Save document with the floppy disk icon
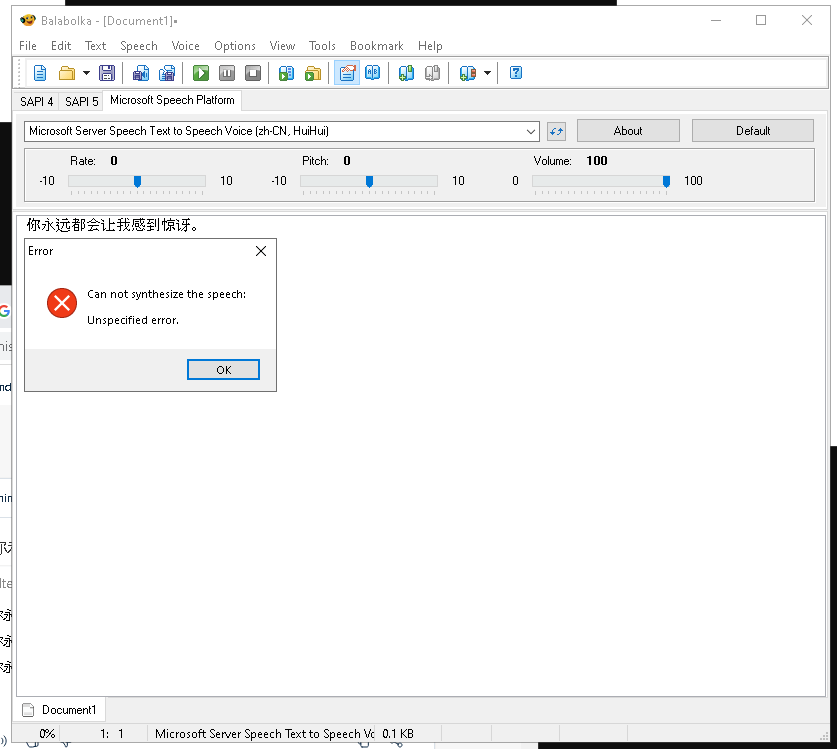837x749 pixels. (107, 73)
